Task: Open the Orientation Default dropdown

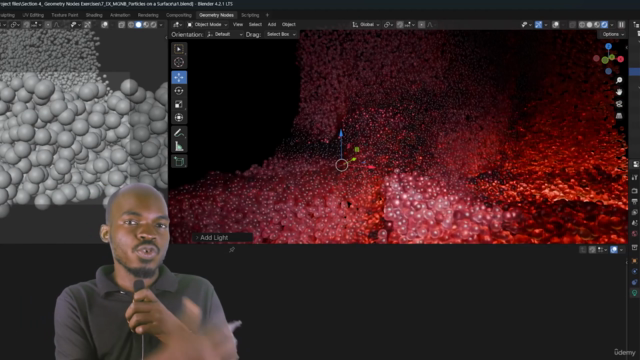Action: tap(224, 34)
